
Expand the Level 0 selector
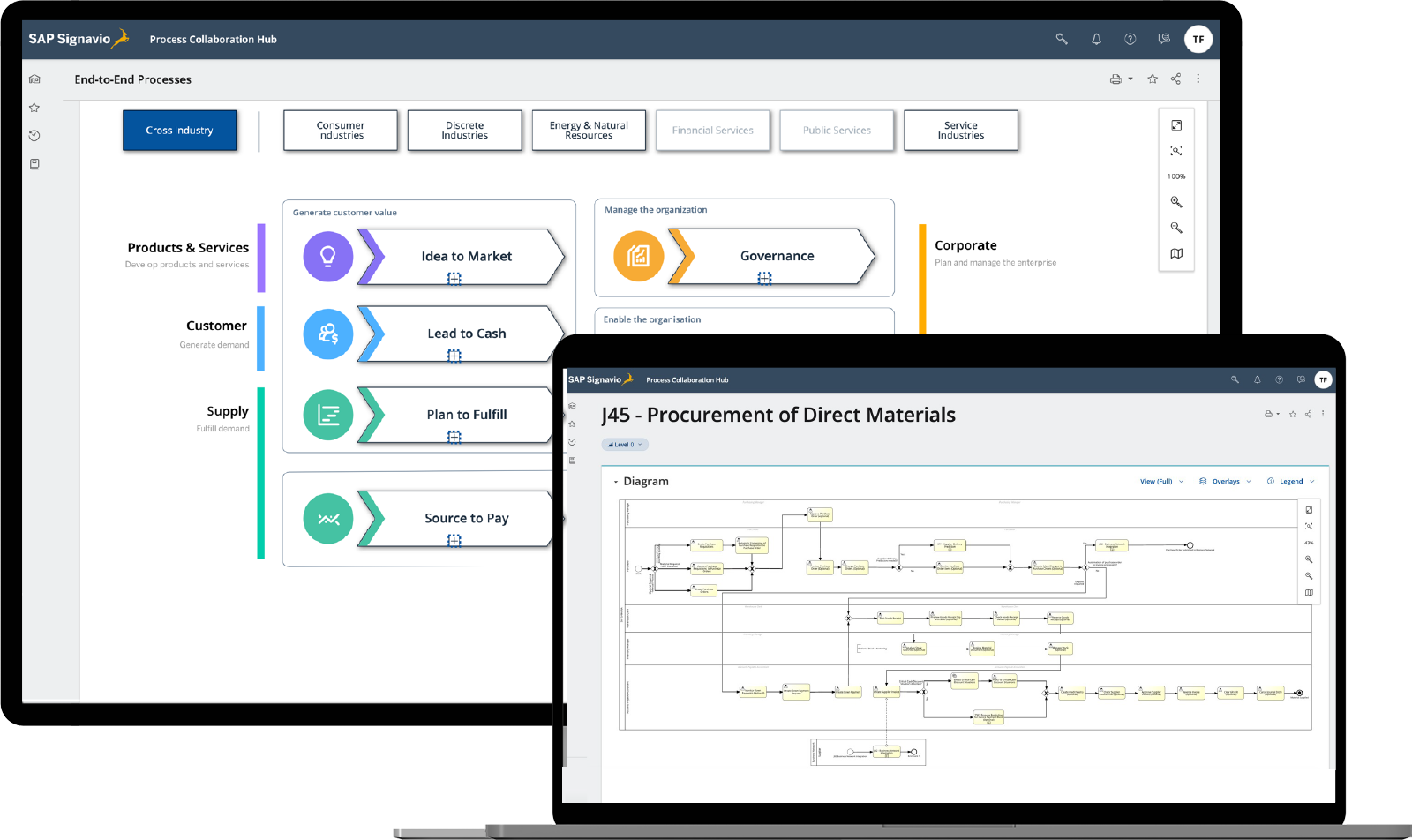click(x=625, y=444)
